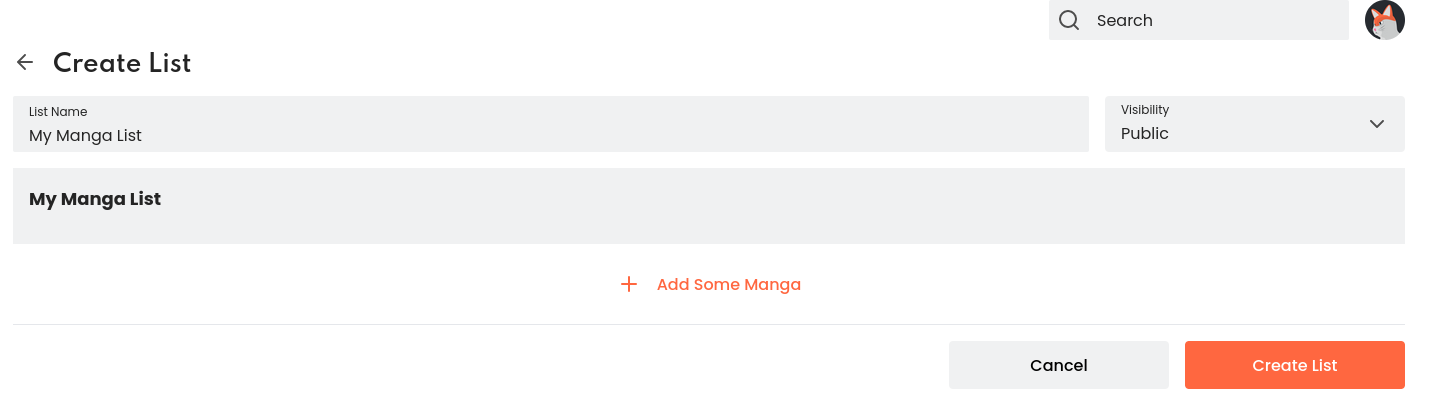The height and width of the screenshot is (420, 1442).
Task: Click the small List Name label
Action: pyautogui.click(x=58, y=112)
